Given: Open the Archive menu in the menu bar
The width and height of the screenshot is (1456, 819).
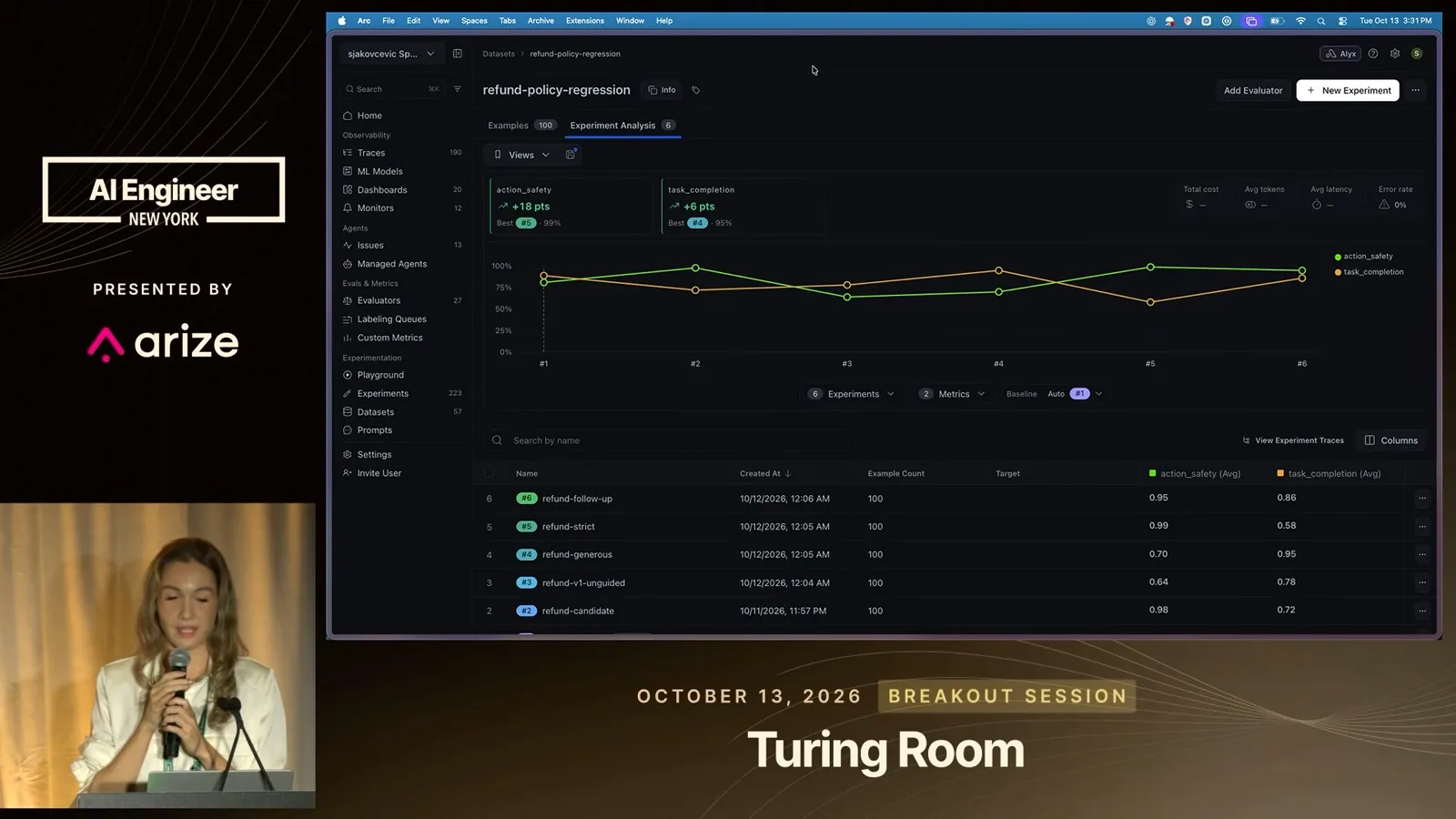Looking at the screenshot, I should pos(541,21).
